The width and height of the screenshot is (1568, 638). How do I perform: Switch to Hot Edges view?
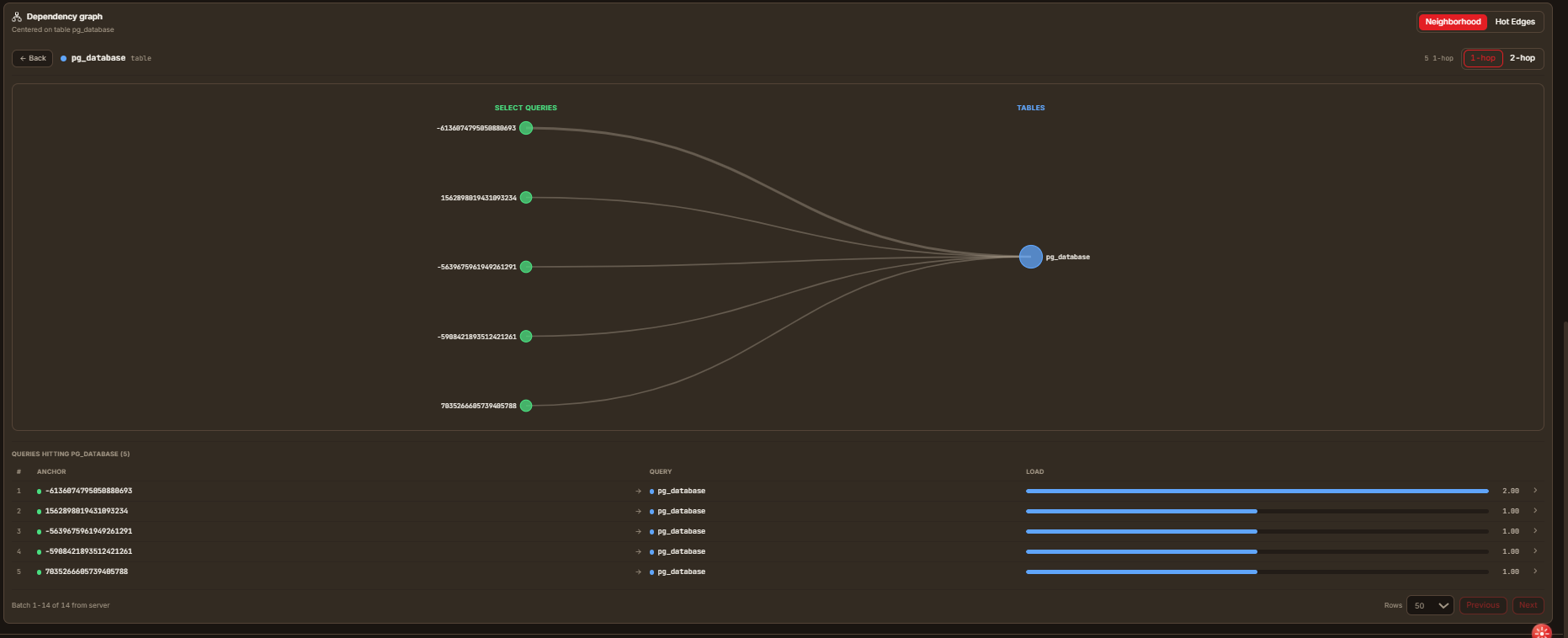pos(1515,22)
